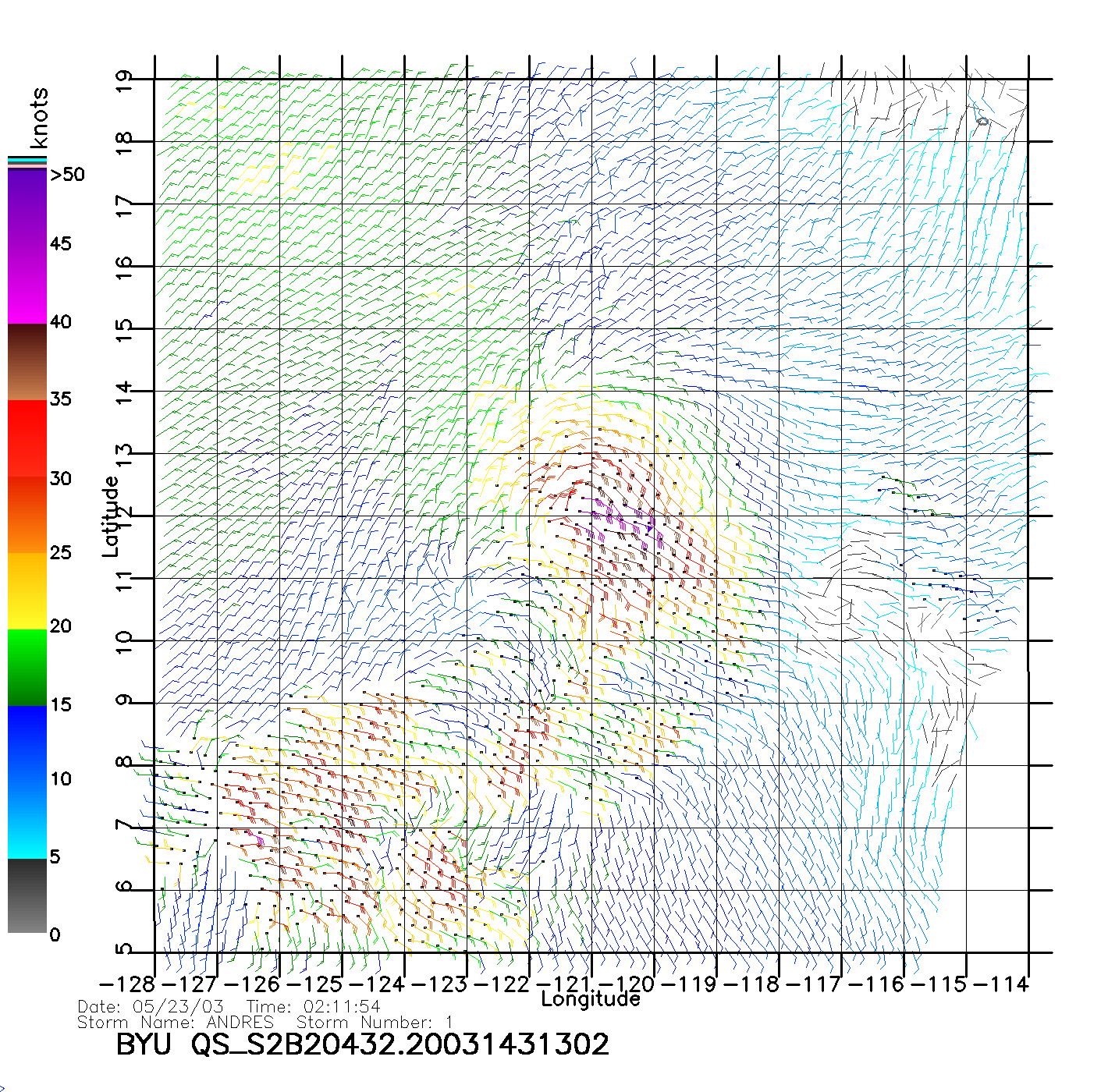Select the yellow 20-25 knots legend band
1108x1092 pixels.
27,590
